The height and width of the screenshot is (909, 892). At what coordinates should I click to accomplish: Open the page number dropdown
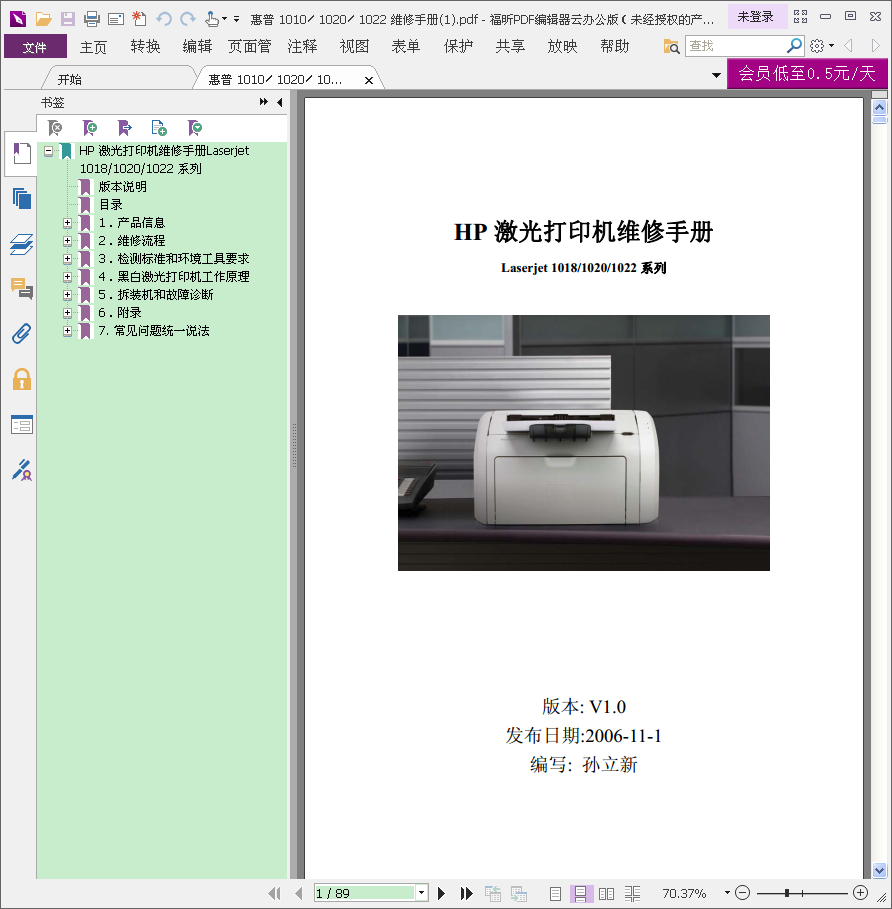422,893
